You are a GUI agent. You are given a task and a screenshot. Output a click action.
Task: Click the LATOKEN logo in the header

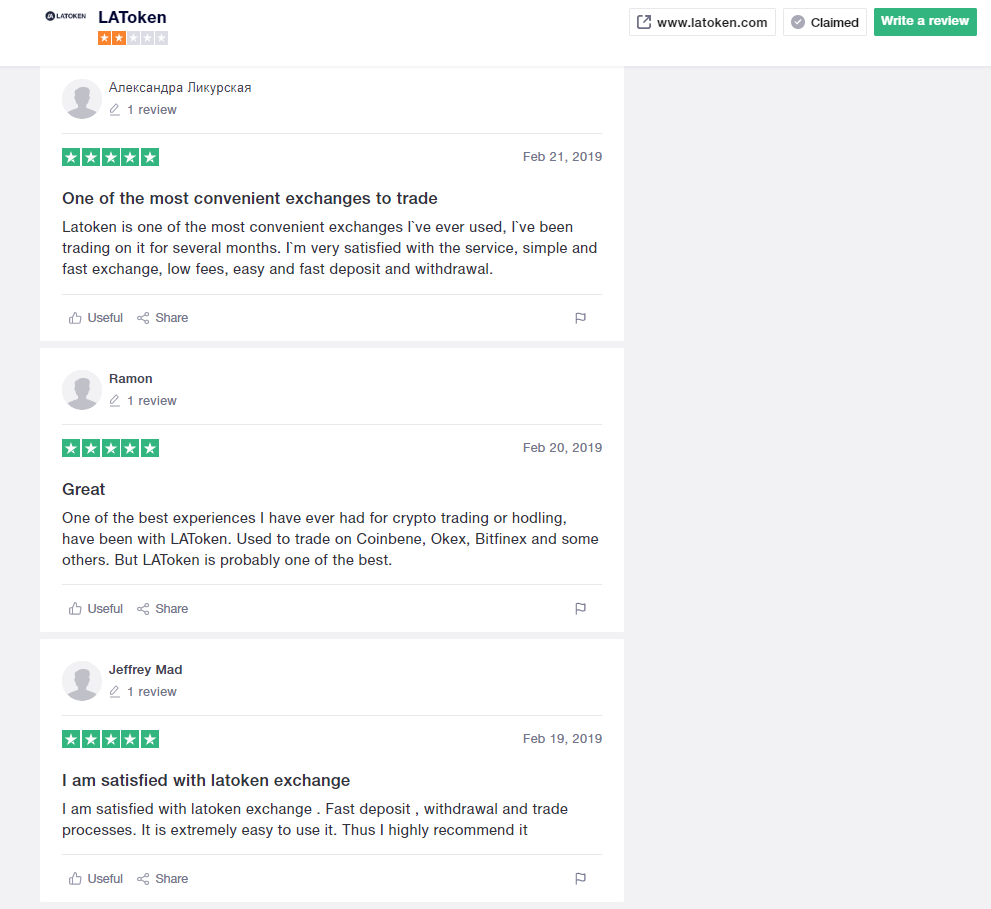[66, 16]
